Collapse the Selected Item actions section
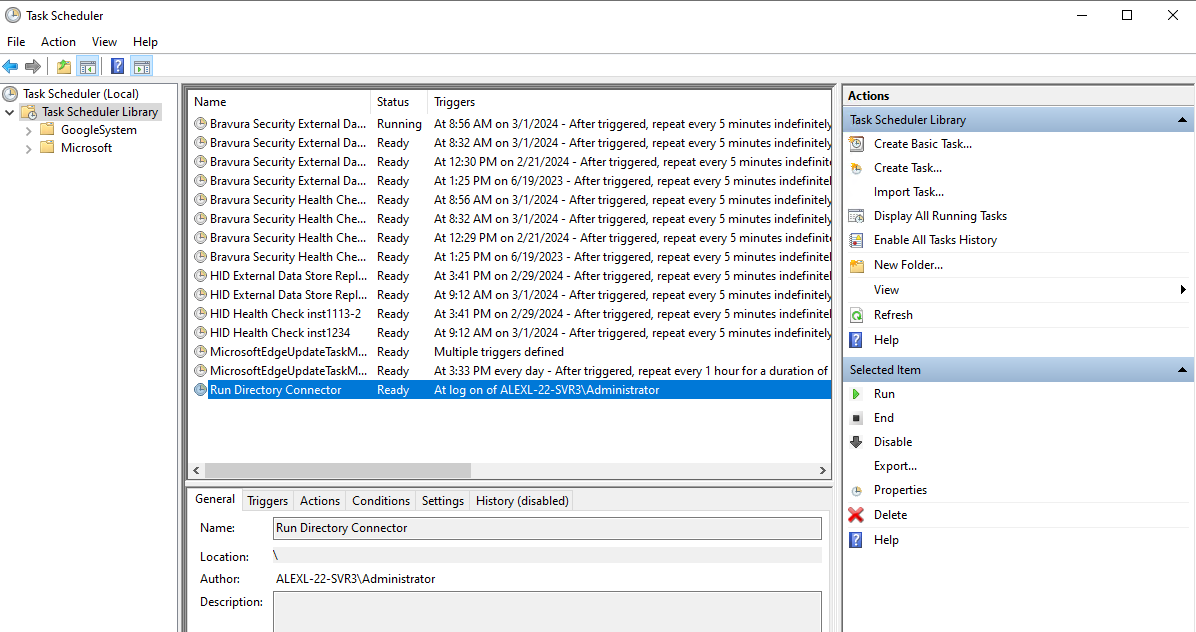The image size is (1196, 632). (x=1181, y=369)
